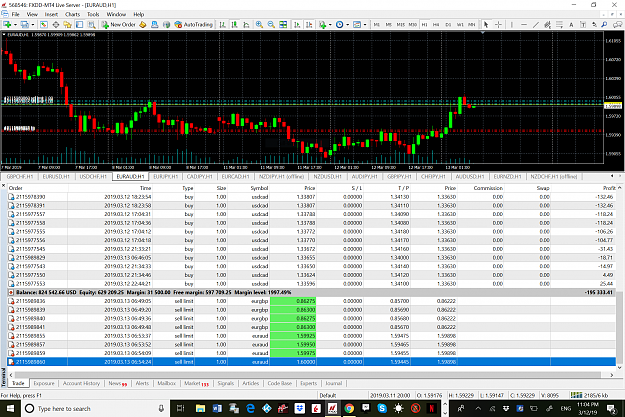Viewport: 625px width, 417px height.
Task: Select the MN timeframe button
Action: coord(472,25)
